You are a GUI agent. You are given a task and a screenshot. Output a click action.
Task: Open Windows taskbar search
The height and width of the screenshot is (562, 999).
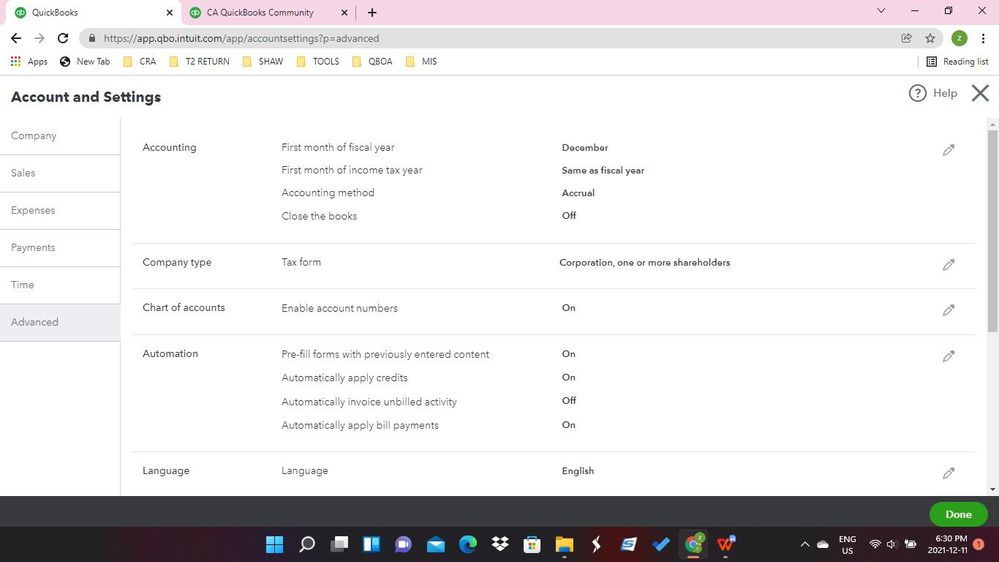(x=307, y=544)
